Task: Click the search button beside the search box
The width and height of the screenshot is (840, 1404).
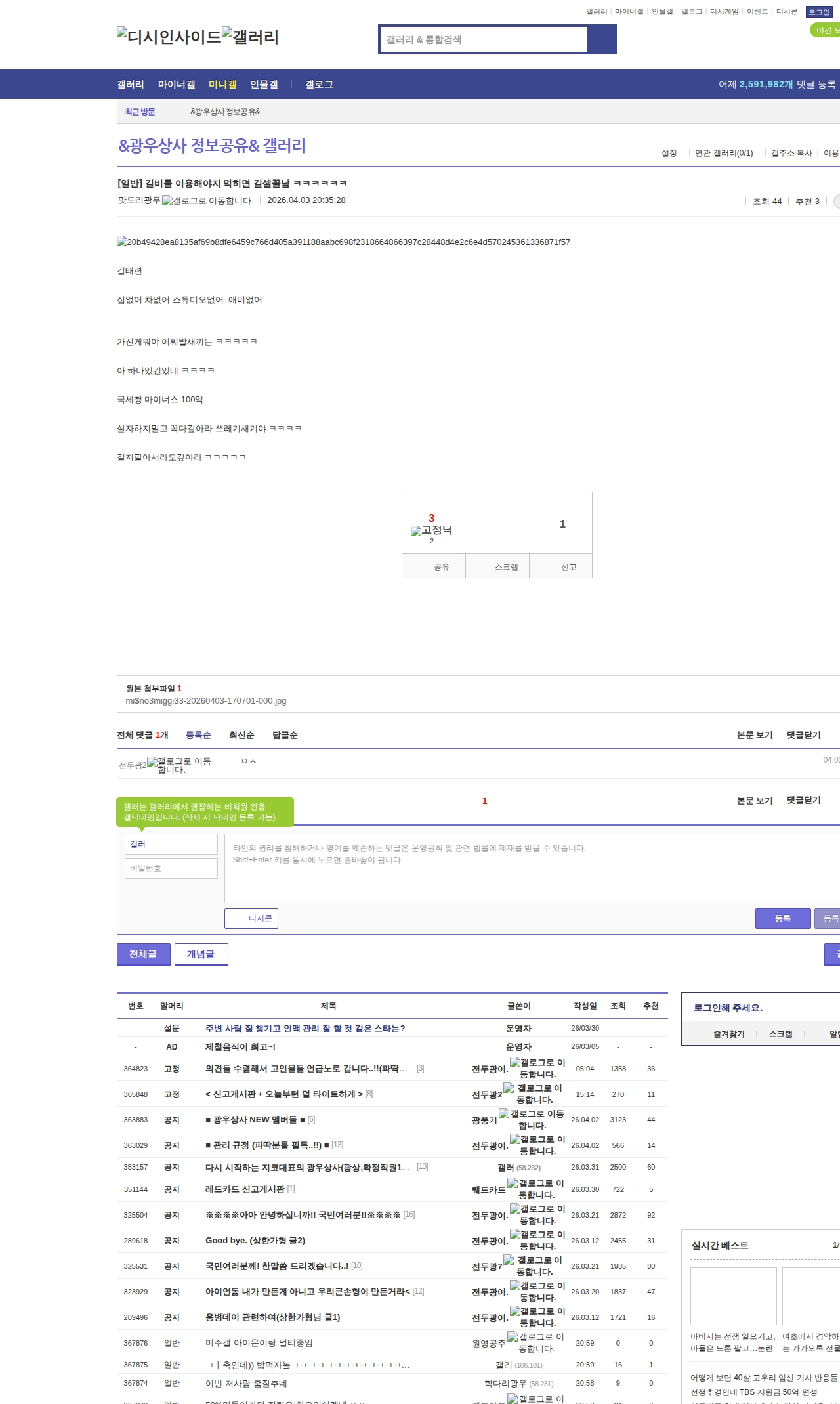Action: point(602,39)
